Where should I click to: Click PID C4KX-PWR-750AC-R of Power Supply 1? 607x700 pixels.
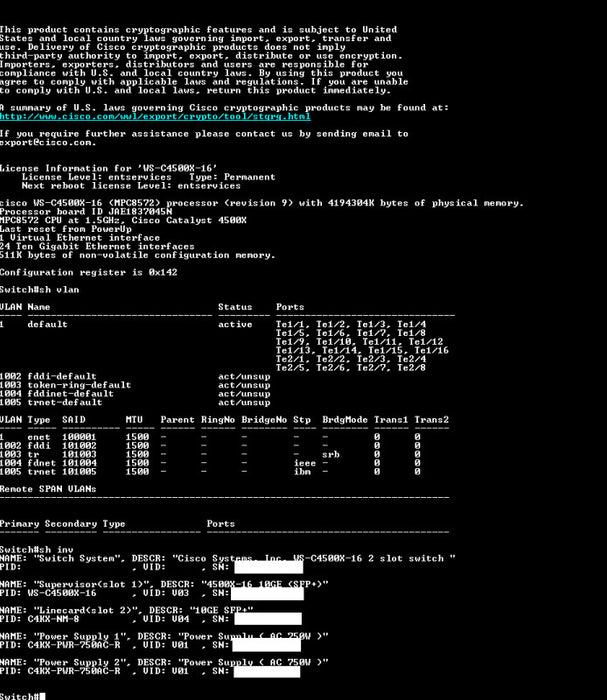[x=74, y=645]
